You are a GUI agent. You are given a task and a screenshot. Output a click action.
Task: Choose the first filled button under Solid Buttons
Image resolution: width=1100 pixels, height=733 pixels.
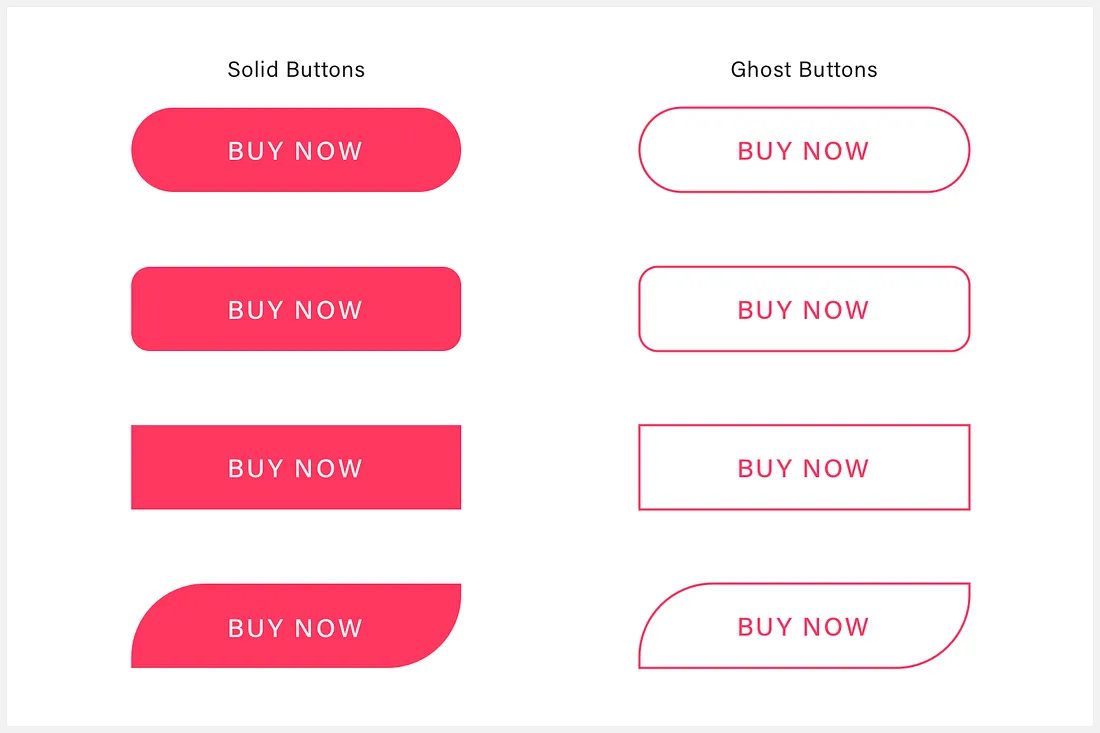tap(296, 149)
